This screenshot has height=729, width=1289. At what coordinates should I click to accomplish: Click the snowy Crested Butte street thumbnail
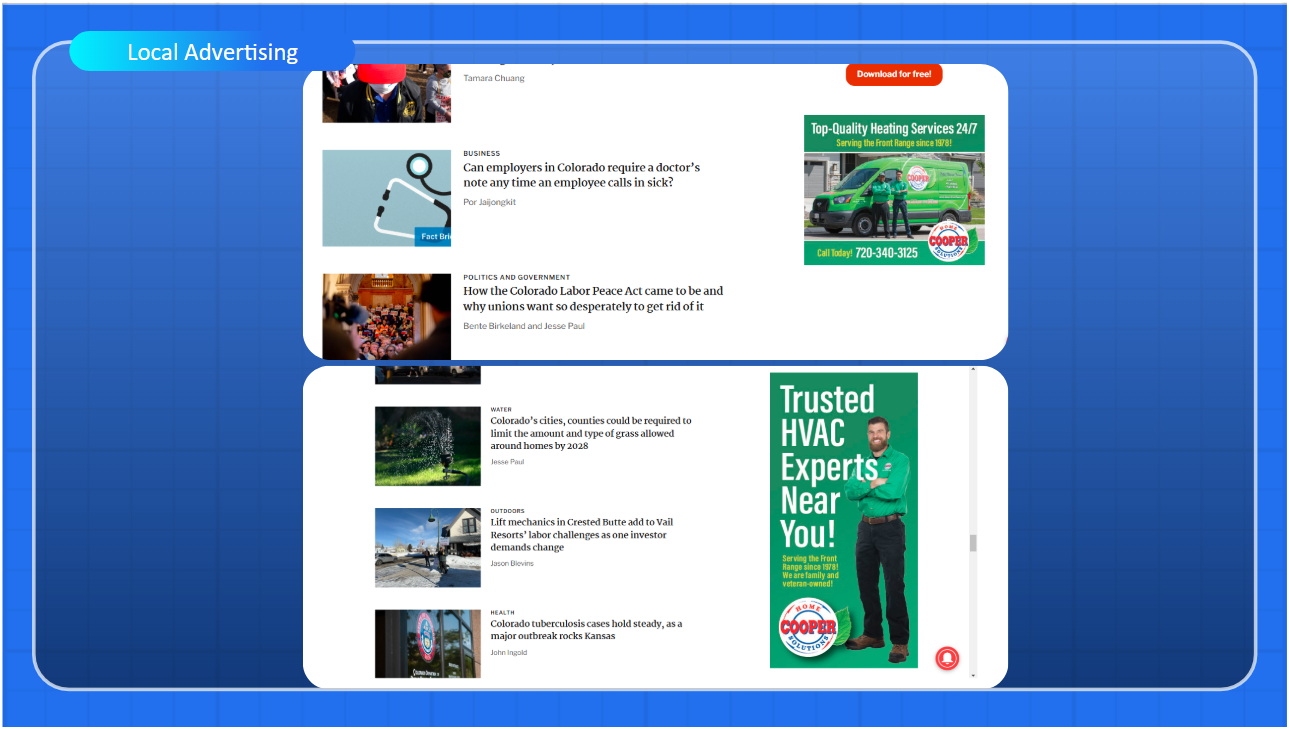pos(427,547)
